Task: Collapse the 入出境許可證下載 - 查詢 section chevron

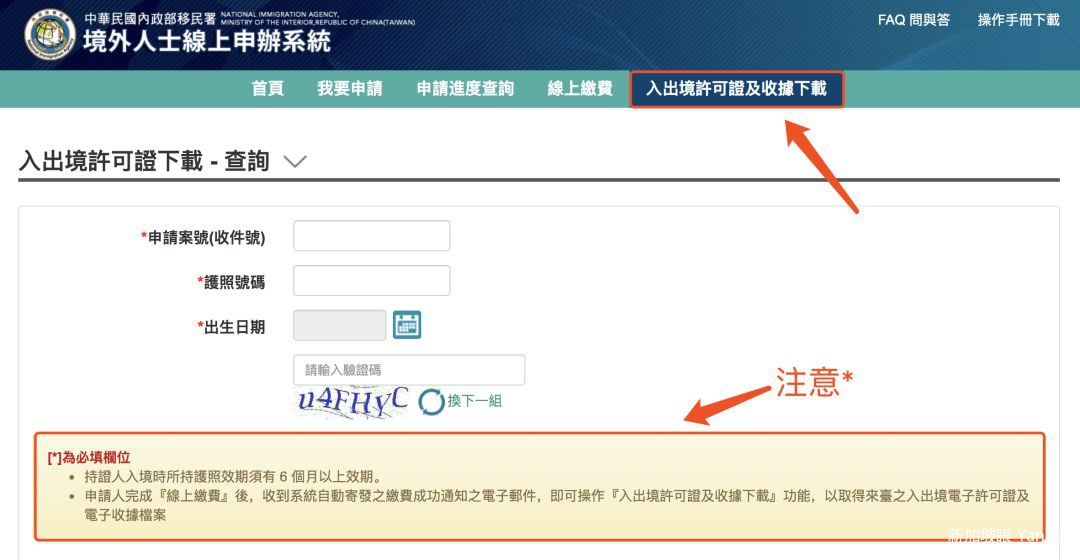Action: 295,162
